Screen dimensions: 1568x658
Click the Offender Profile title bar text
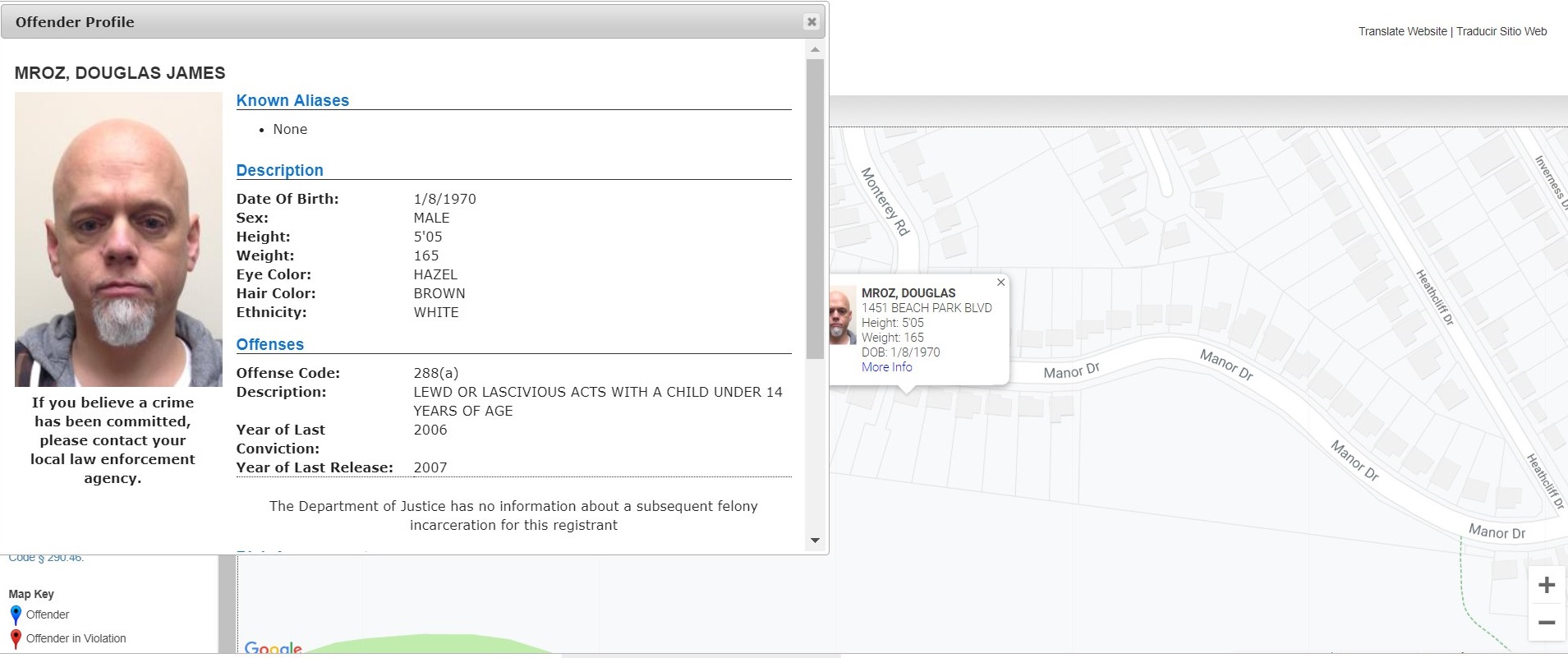pyautogui.click(x=75, y=22)
